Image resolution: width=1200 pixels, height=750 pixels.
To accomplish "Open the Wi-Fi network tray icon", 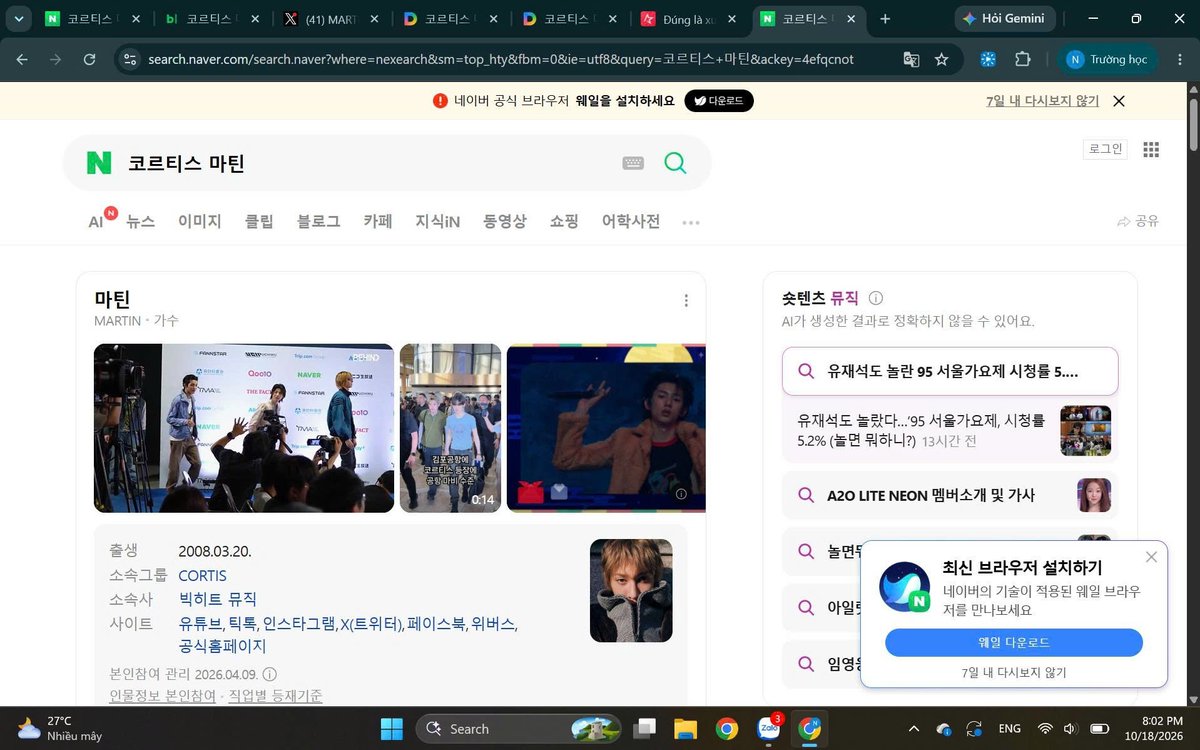I will (x=1045, y=728).
